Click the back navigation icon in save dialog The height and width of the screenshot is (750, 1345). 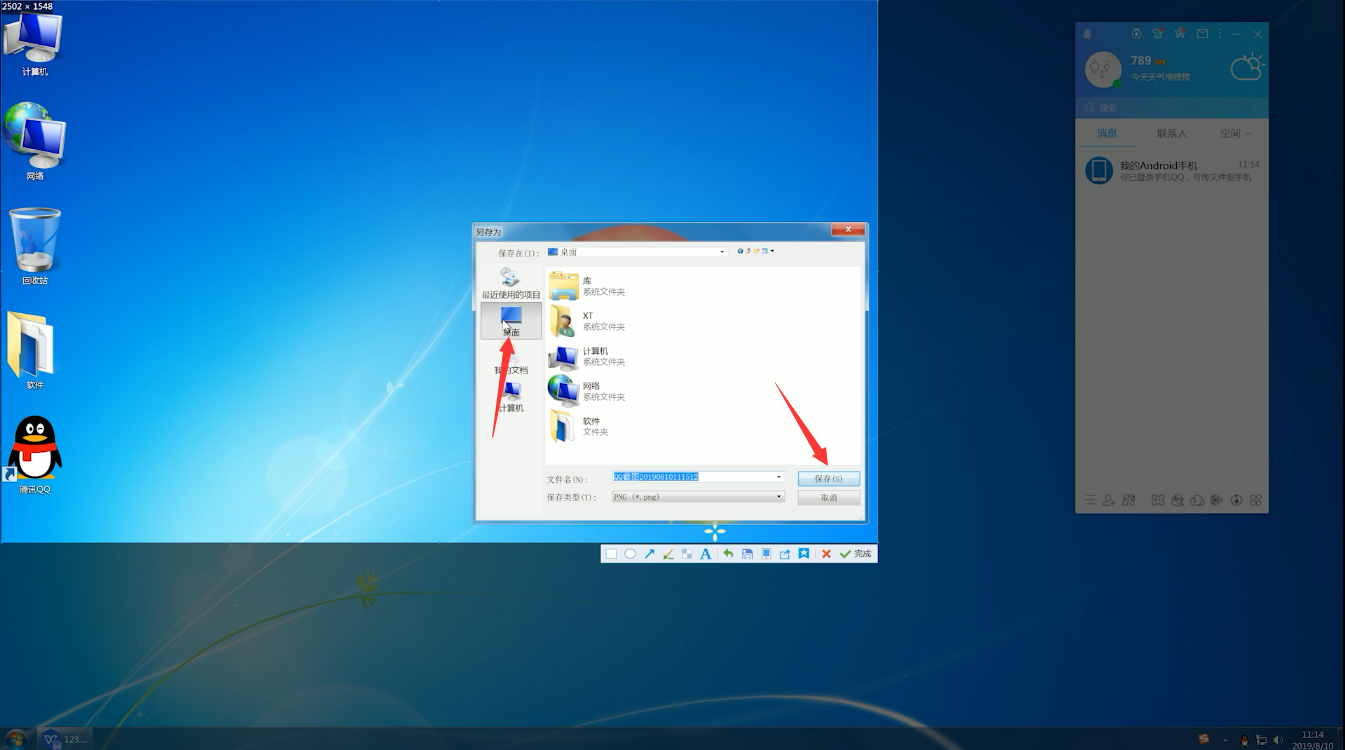pyautogui.click(x=741, y=251)
